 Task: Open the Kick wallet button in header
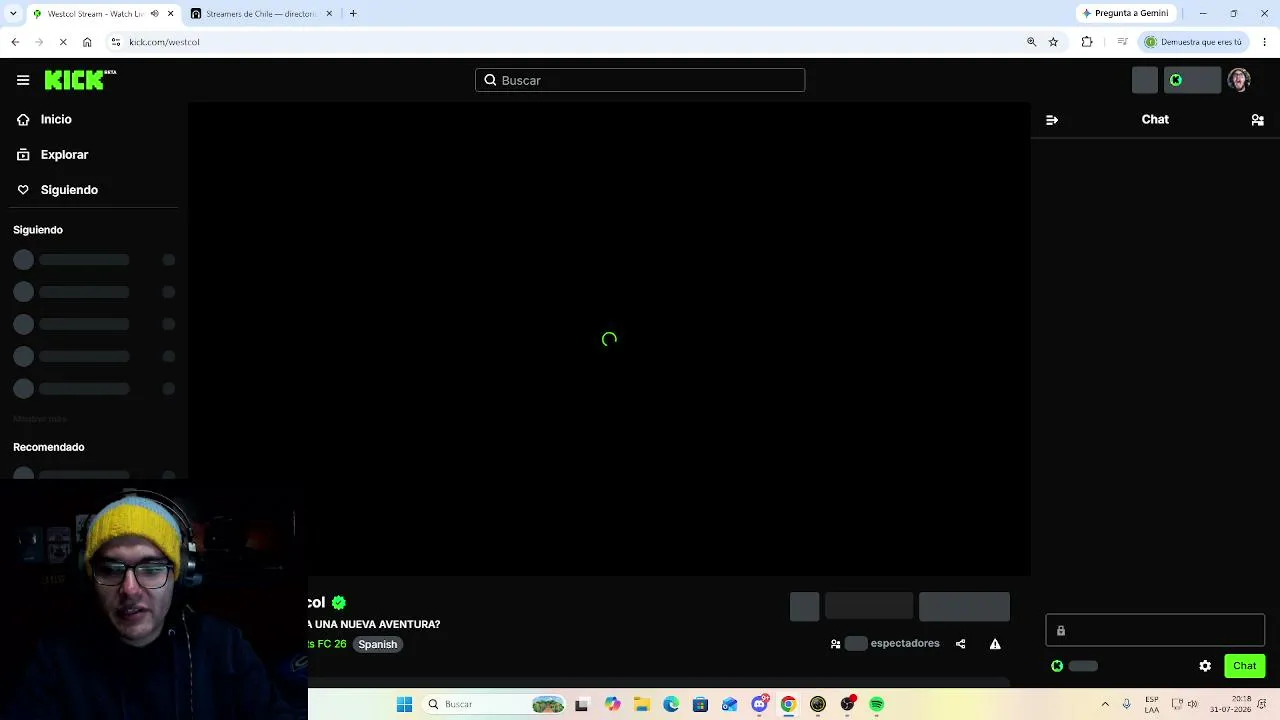1192,80
